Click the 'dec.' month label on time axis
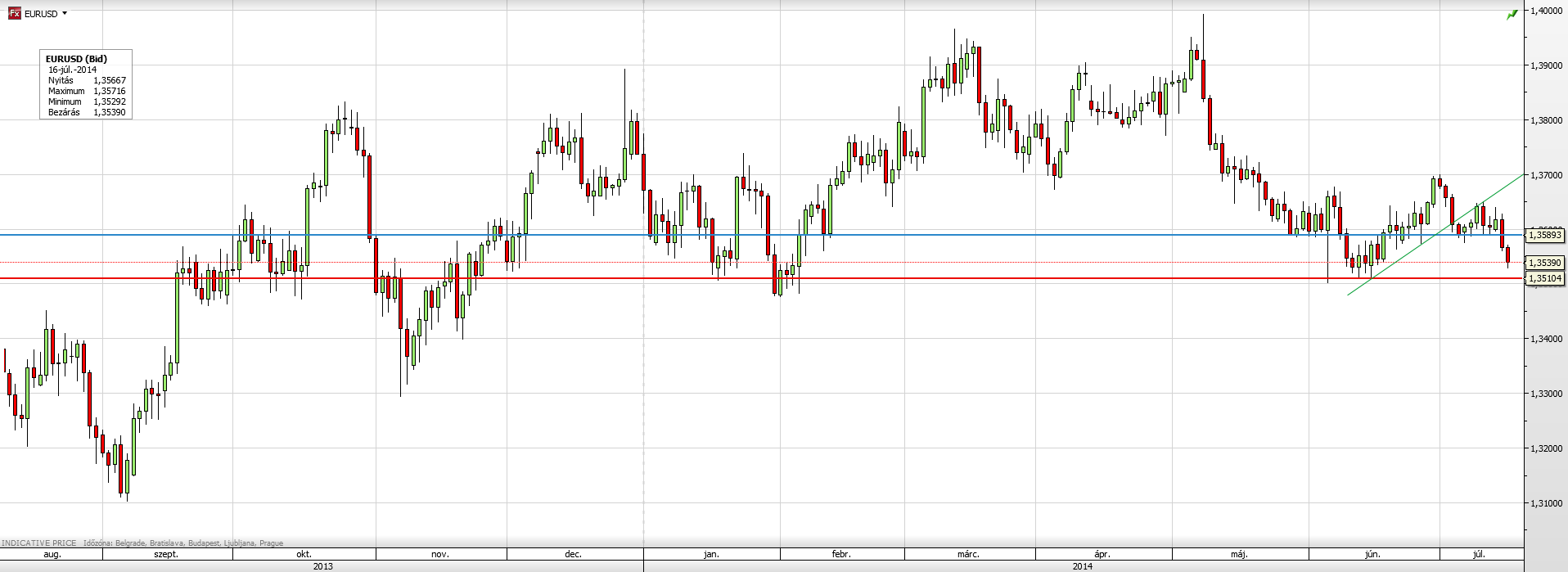The height and width of the screenshot is (572, 1568). click(573, 554)
